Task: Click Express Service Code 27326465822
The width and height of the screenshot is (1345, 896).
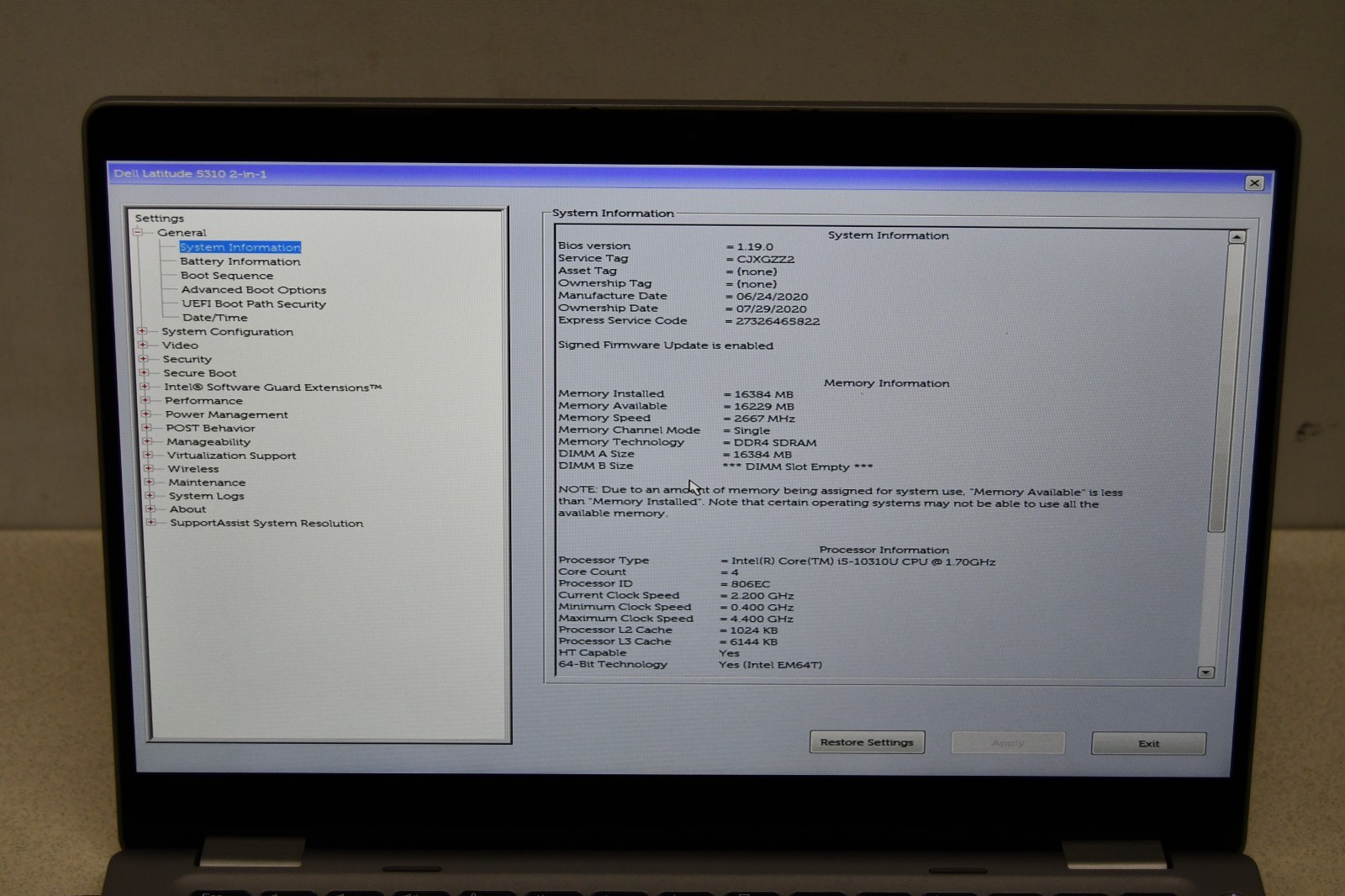Action: (778, 321)
